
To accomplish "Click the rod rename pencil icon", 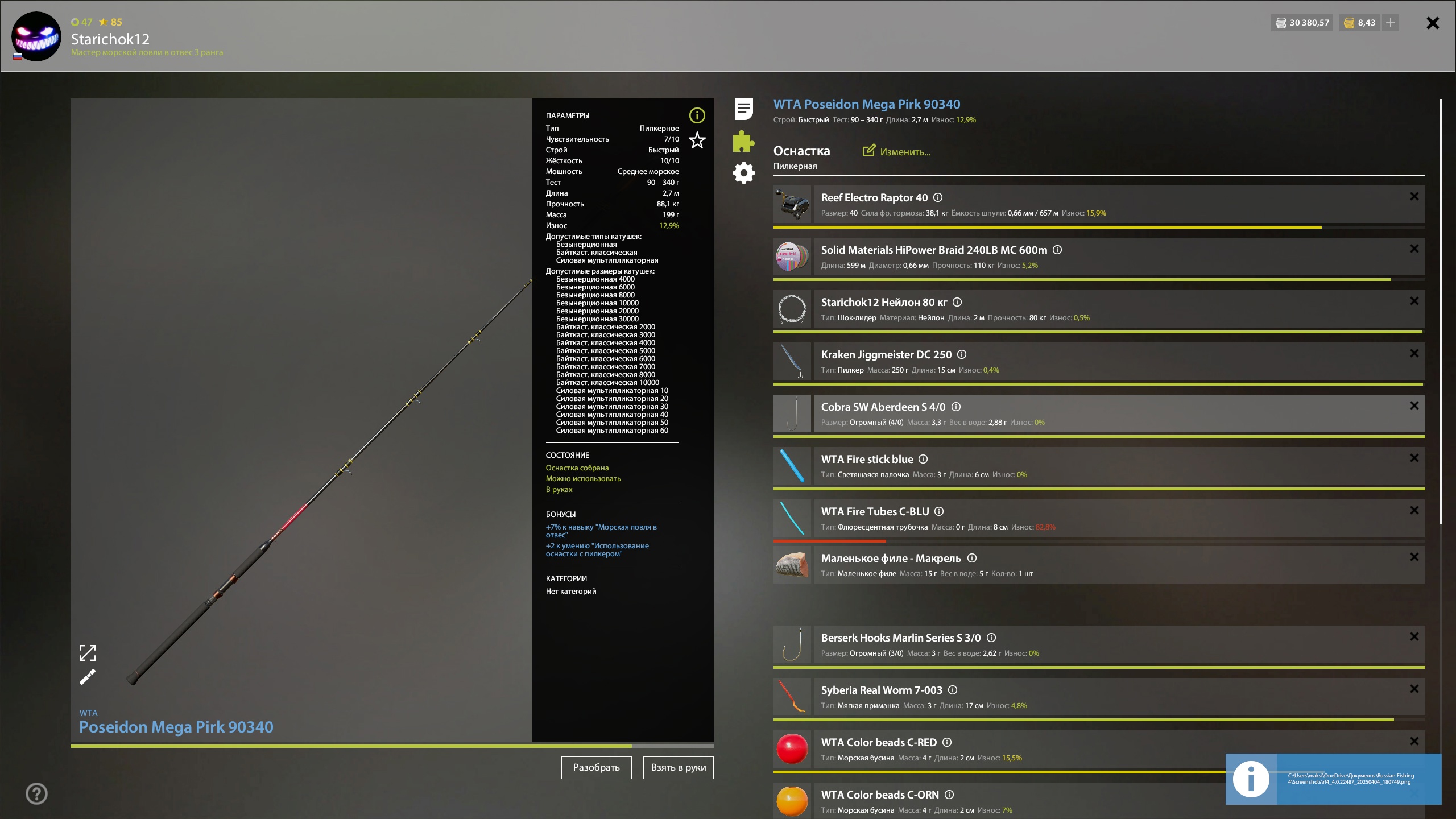I will coord(87,677).
